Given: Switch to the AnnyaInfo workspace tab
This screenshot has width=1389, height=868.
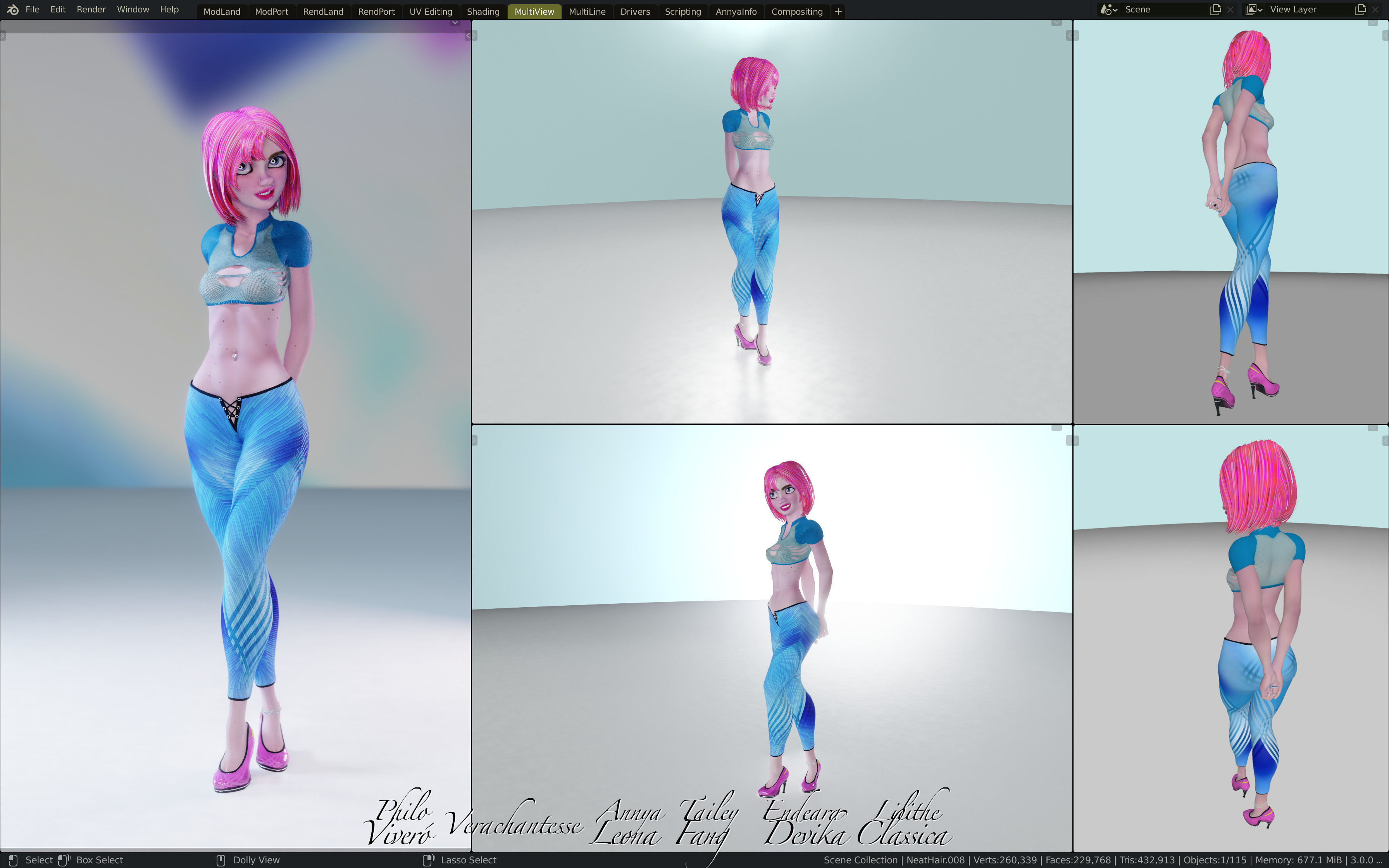Looking at the screenshot, I should tap(736, 12).
